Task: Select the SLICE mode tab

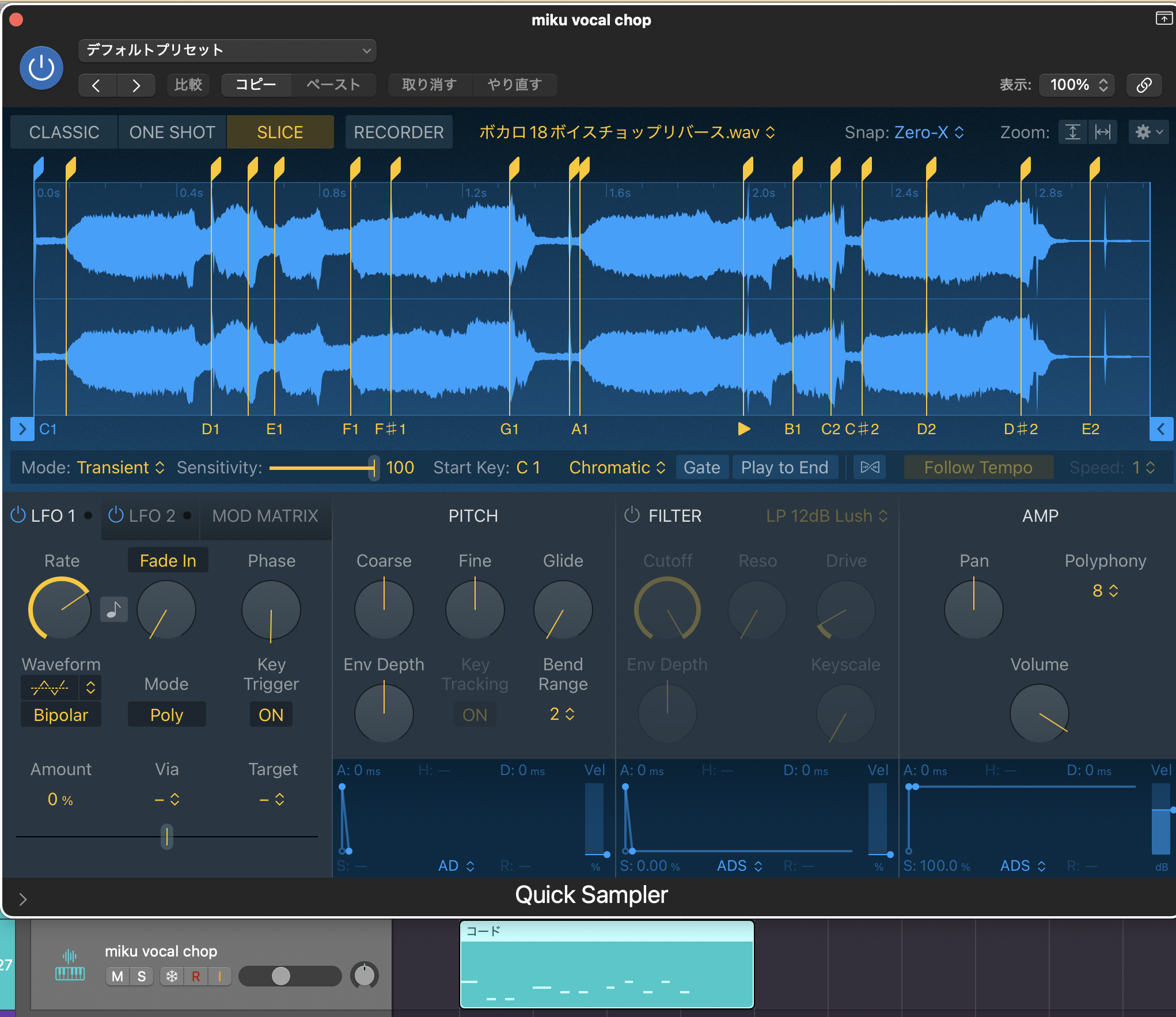Action: [x=280, y=132]
